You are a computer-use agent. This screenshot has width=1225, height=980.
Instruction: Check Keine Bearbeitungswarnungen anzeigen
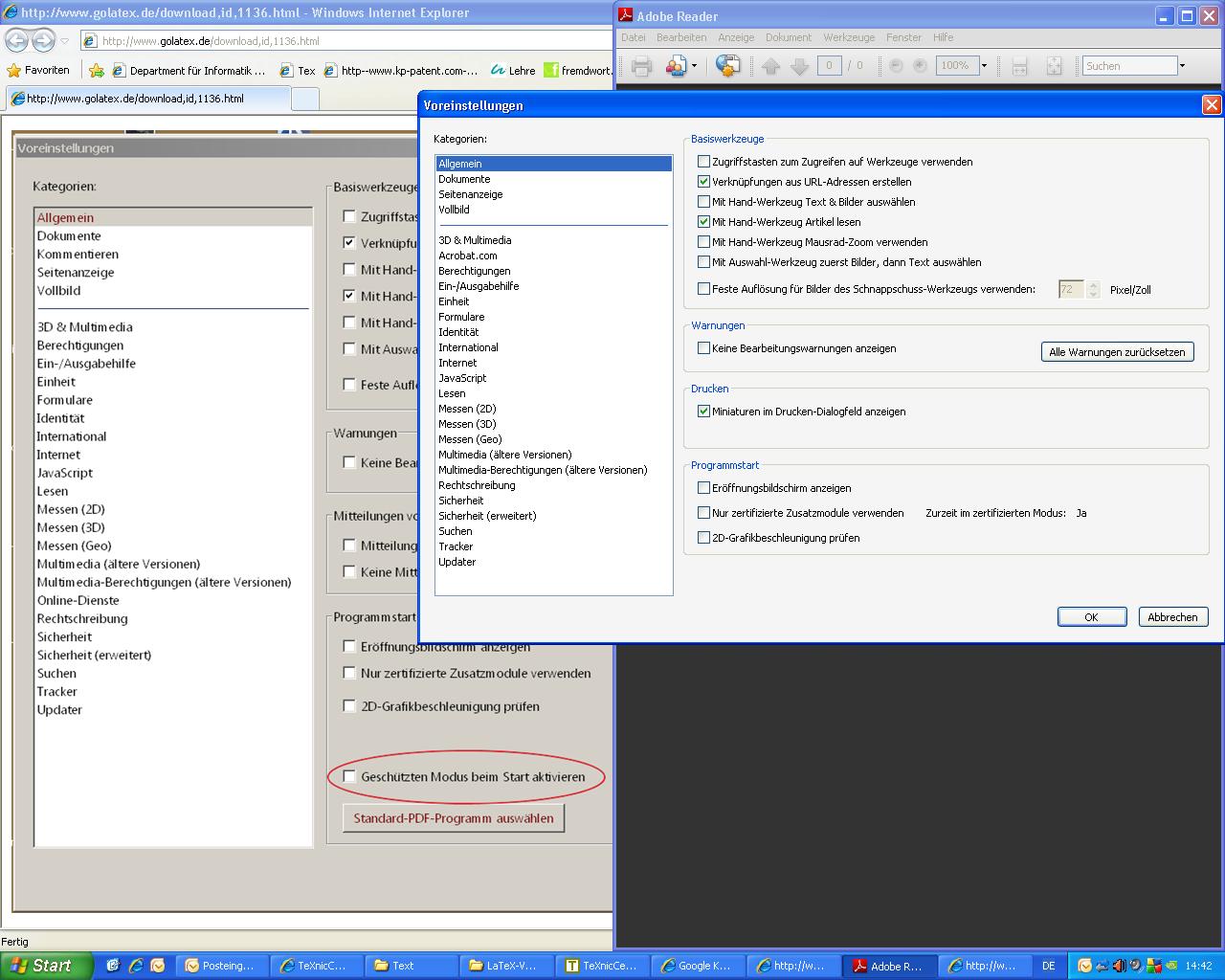pyautogui.click(x=703, y=348)
